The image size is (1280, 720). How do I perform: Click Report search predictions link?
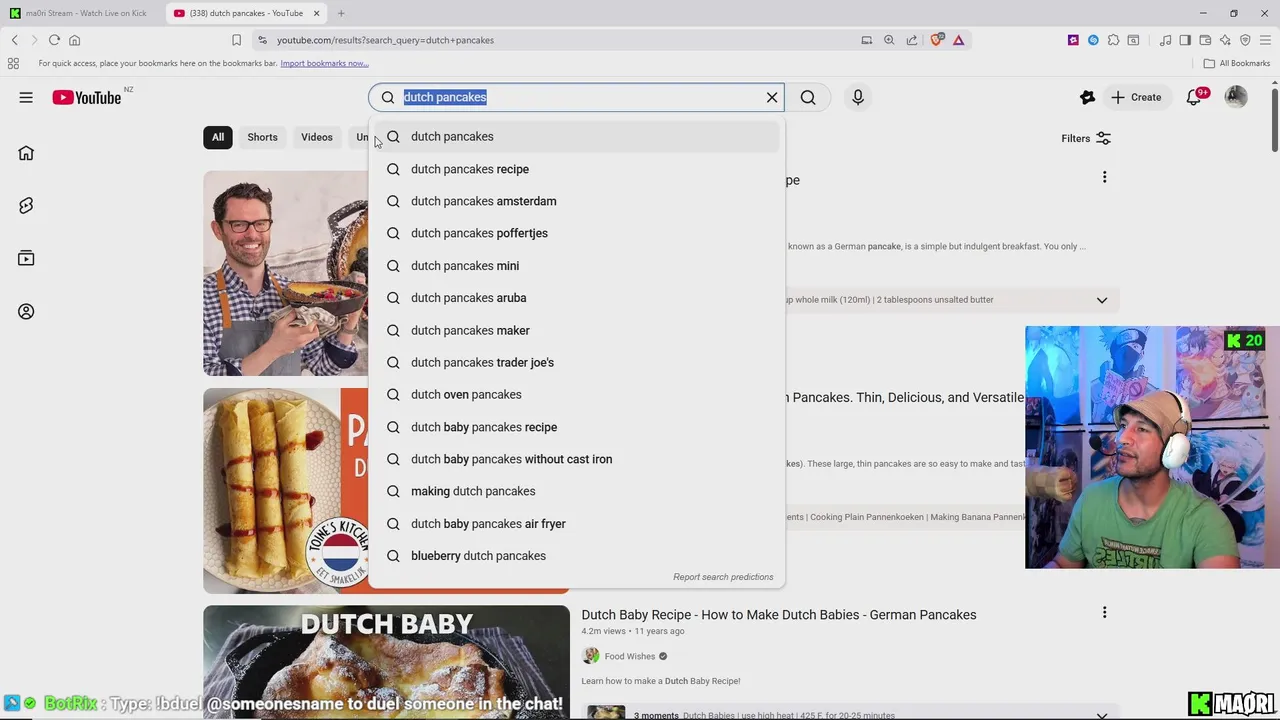[723, 577]
